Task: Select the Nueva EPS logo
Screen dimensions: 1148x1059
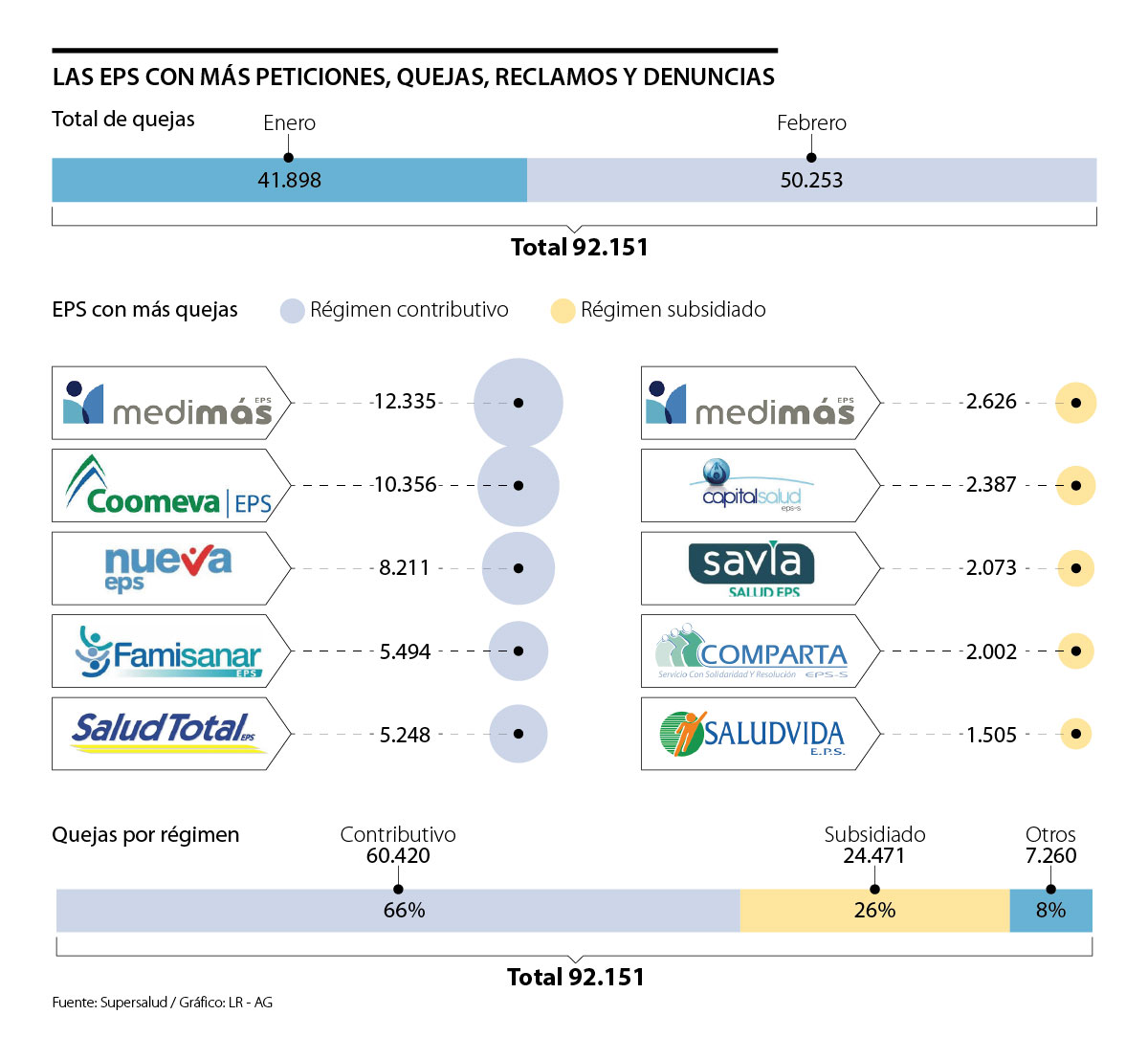Action: tap(168, 568)
